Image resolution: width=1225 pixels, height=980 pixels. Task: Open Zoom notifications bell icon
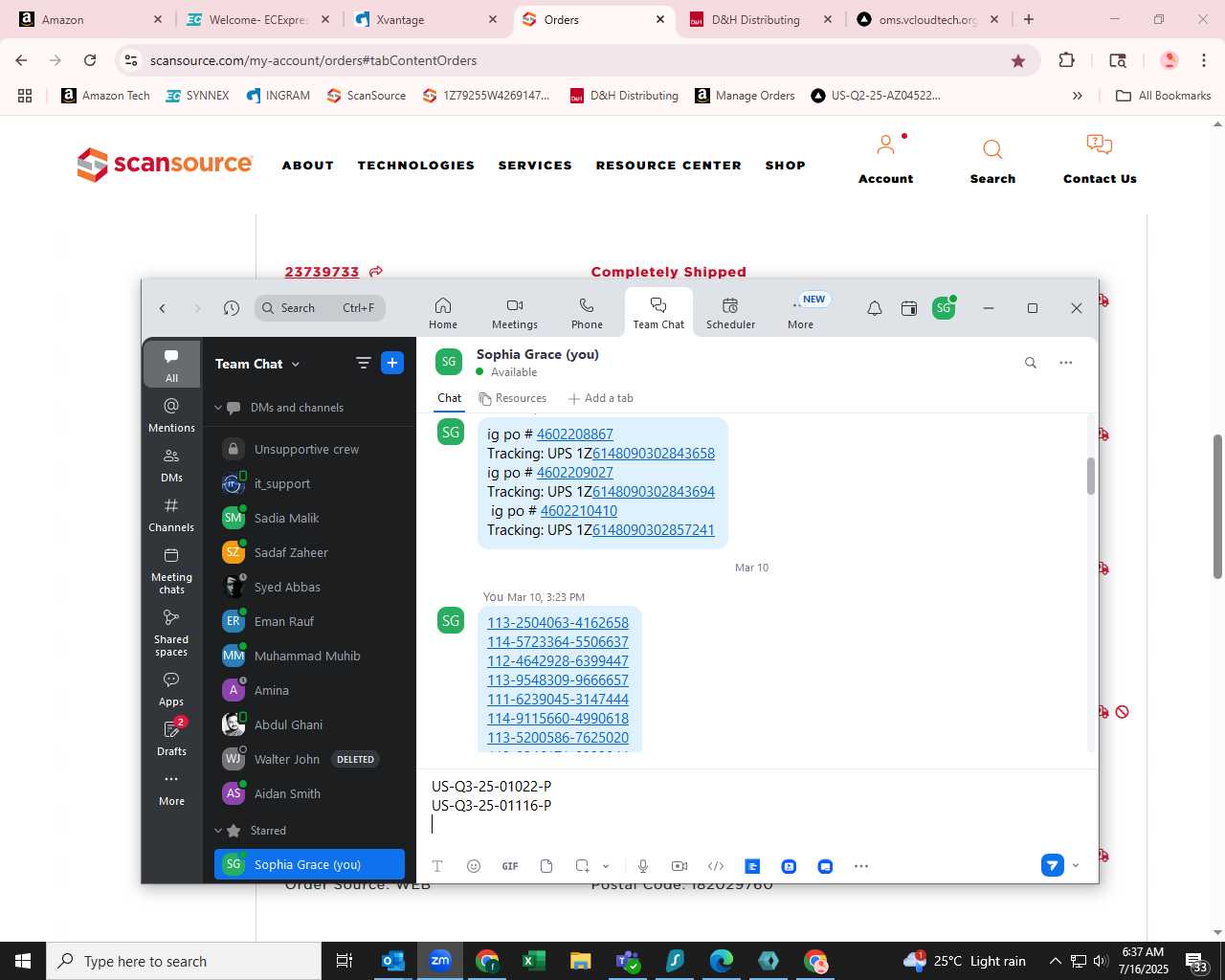pyautogui.click(x=875, y=308)
